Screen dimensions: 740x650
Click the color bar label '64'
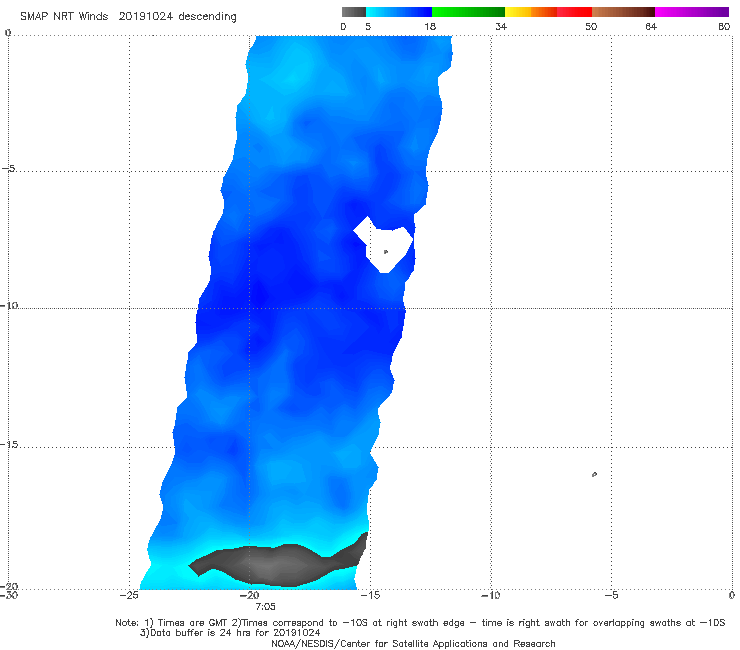pyautogui.click(x=651, y=27)
